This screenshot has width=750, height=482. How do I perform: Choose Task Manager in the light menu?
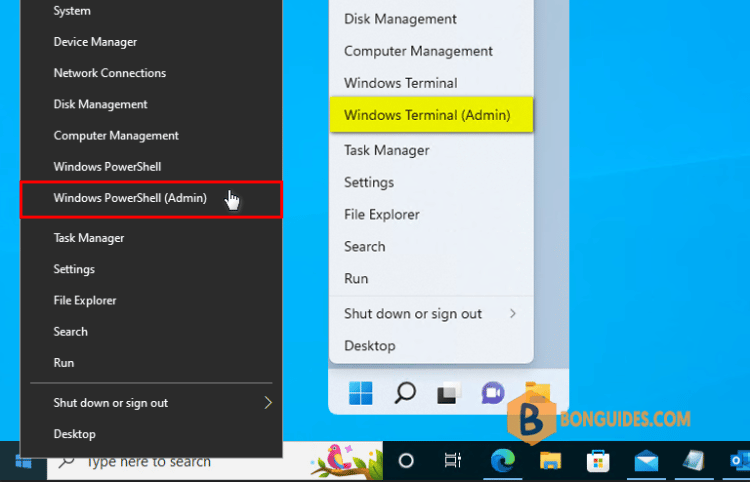click(x=386, y=150)
